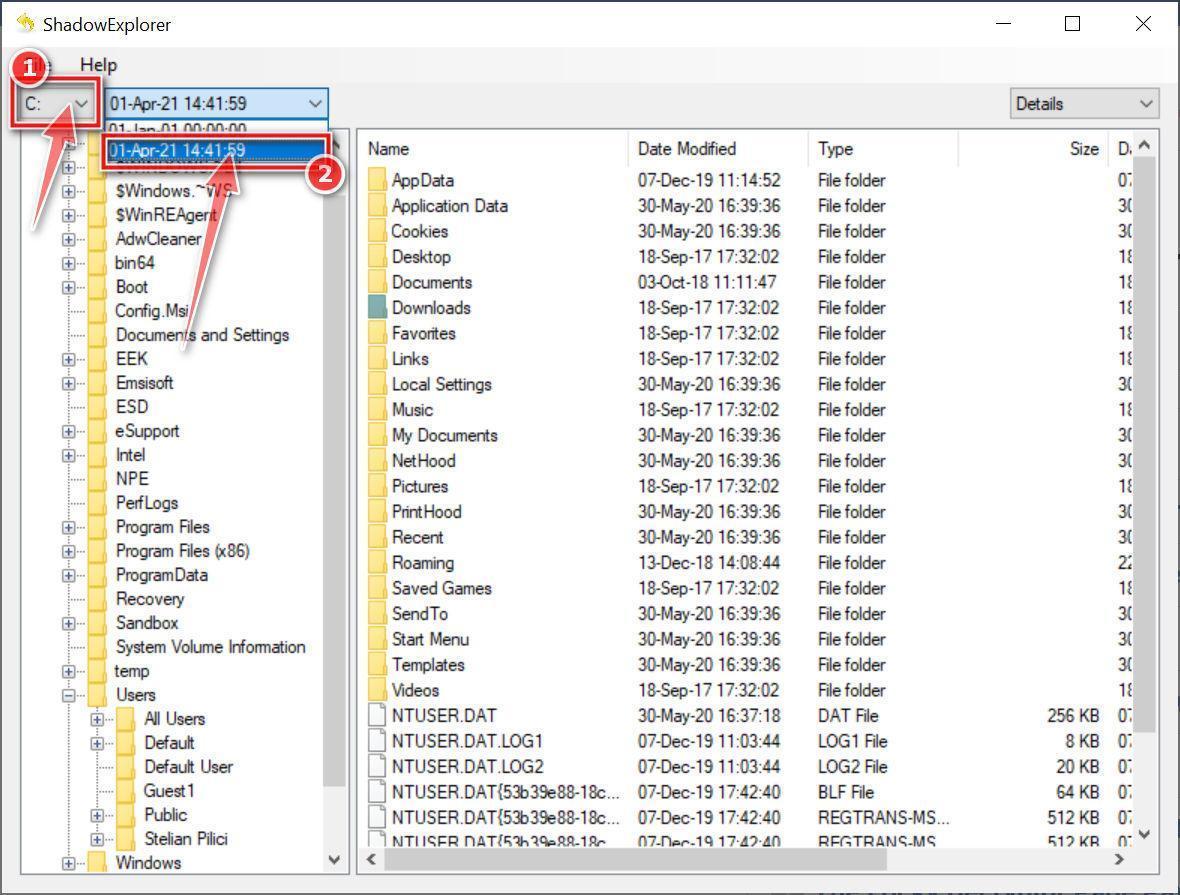Sort by the Date Modified column header
Image resolution: width=1180 pixels, height=895 pixels.
tap(719, 149)
